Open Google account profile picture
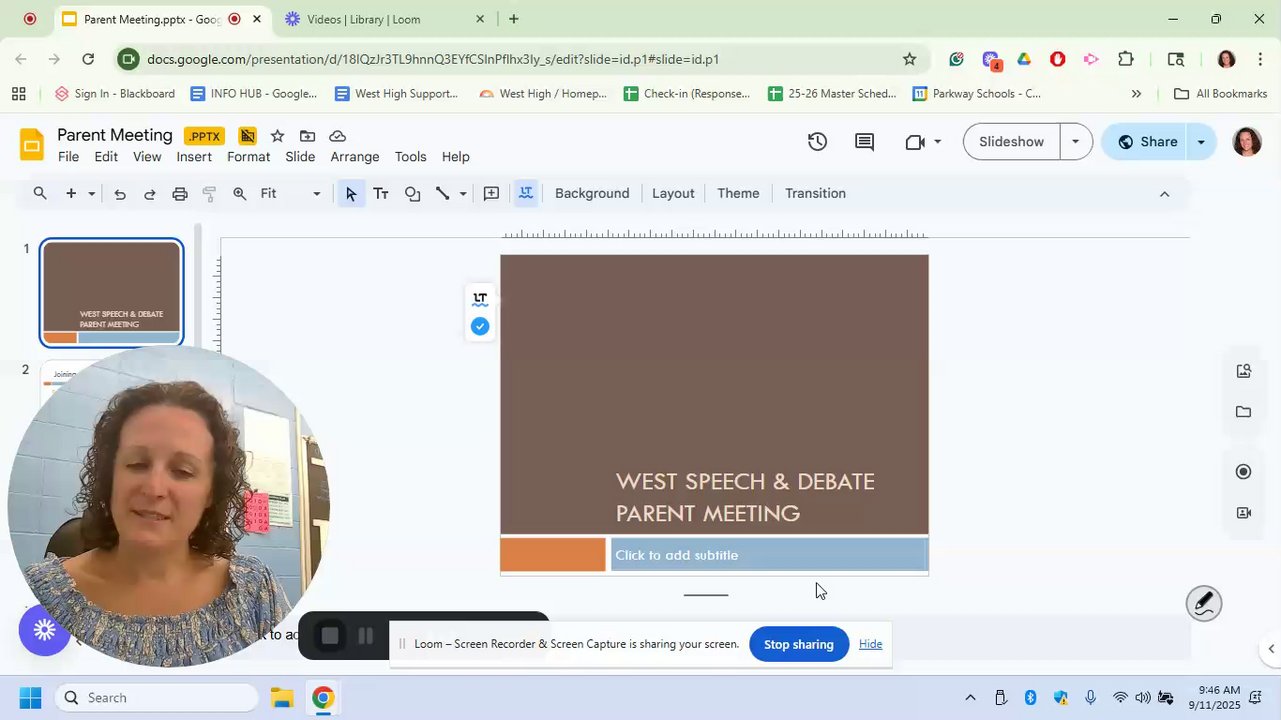 tap(1247, 142)
